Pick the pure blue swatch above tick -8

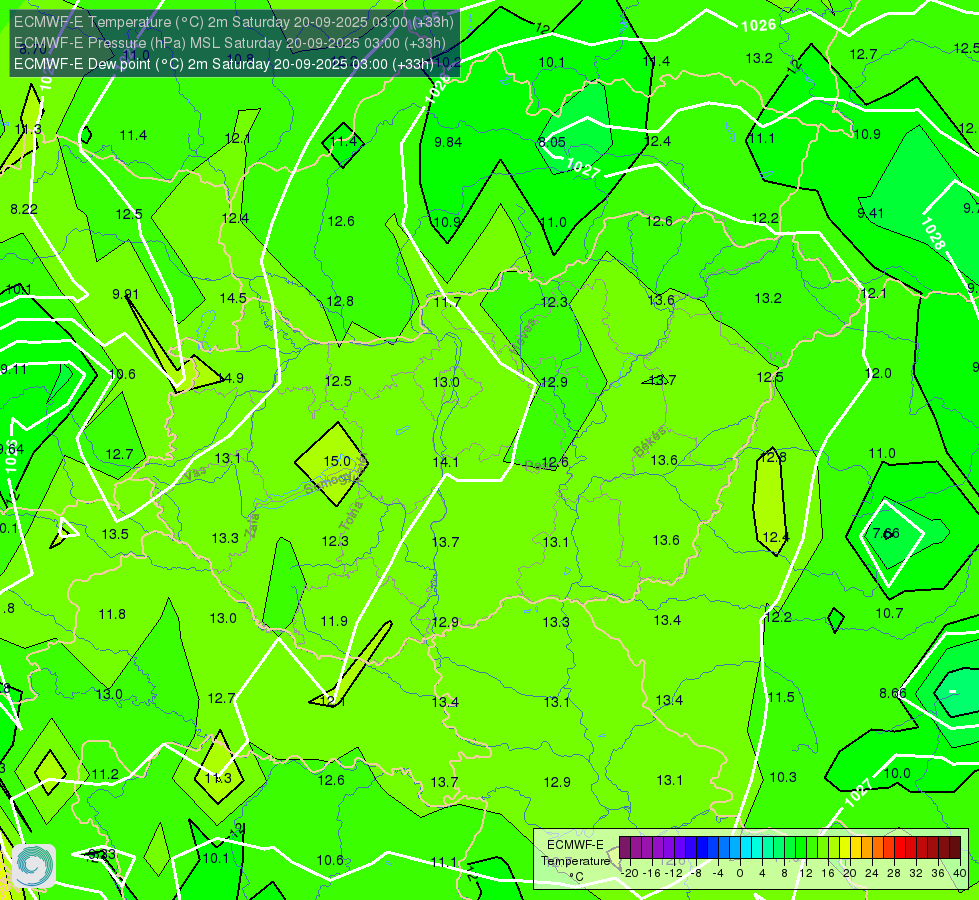(x=701, y=848)
